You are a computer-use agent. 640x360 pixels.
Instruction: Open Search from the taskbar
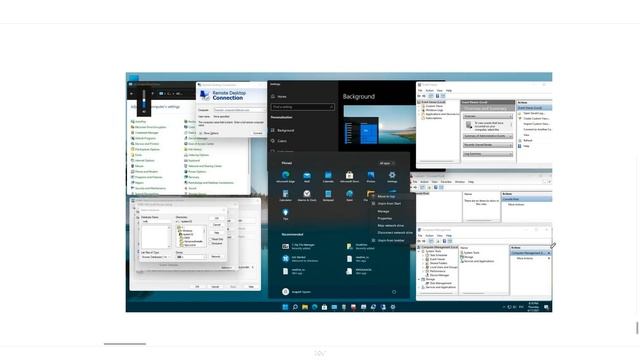pos(295,307)
